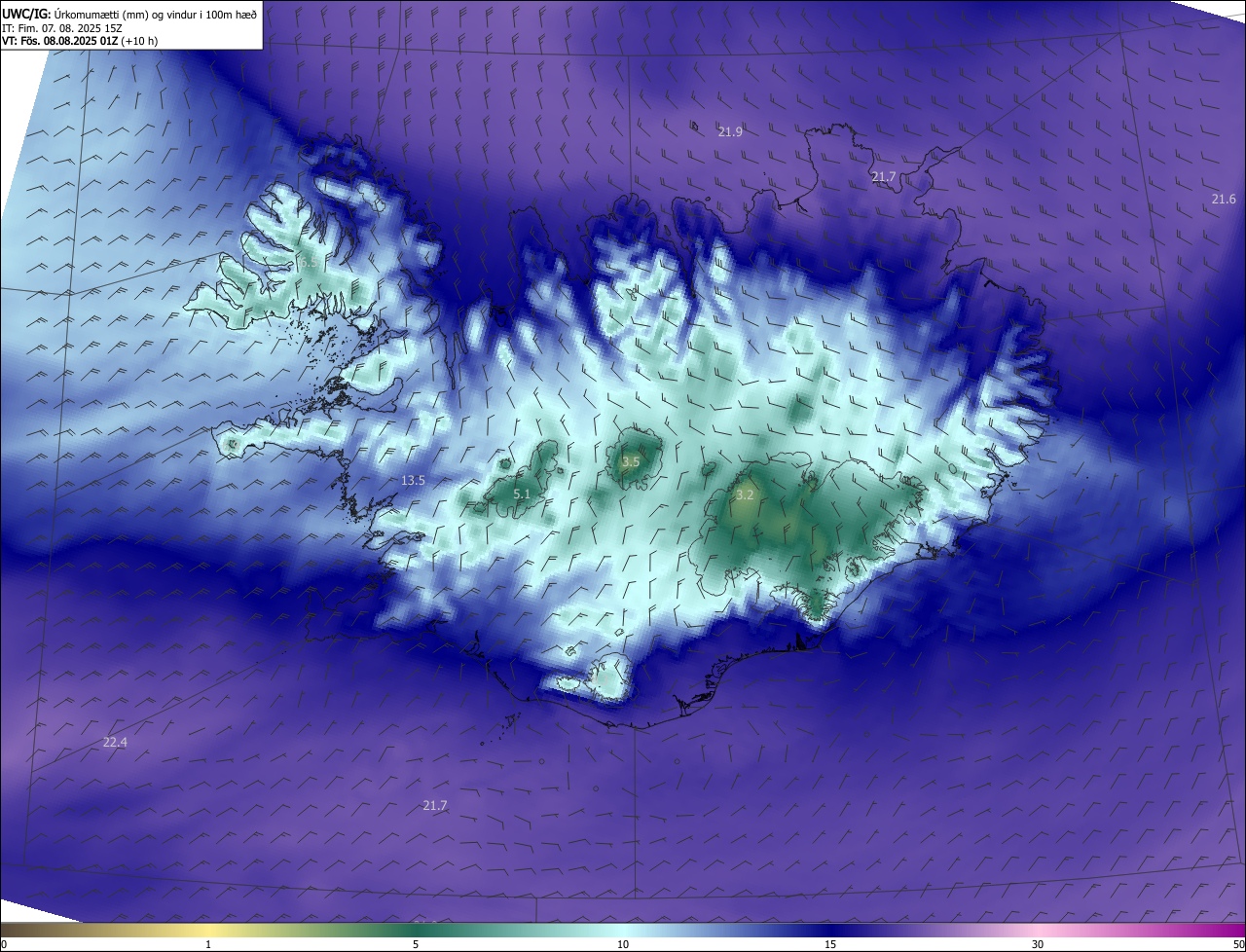Image resolution: width=1246 pixels, height=952 pixels.
Task: Click the 21.6 value label on the map
Action: (1224, 199)
